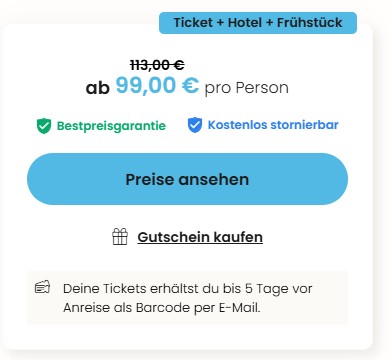Click the Anreise als Barcode line
392x360 pixels.
162,308
